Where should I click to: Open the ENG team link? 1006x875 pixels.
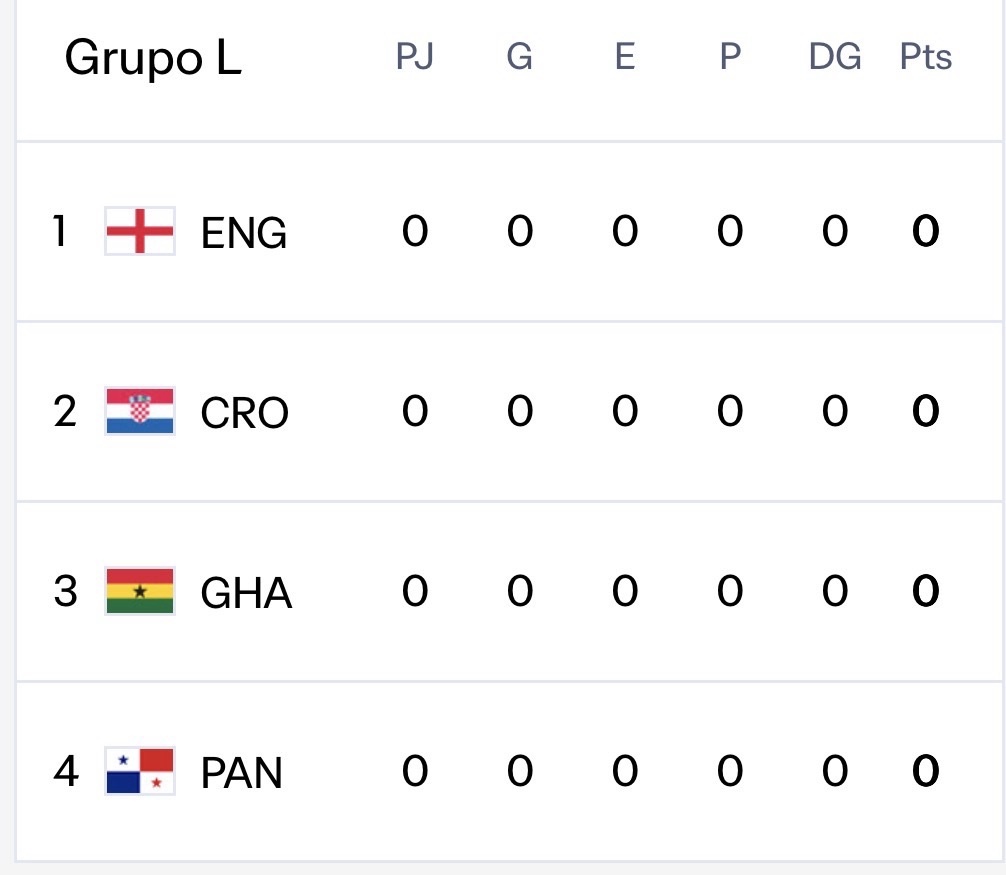coord(244,233)
